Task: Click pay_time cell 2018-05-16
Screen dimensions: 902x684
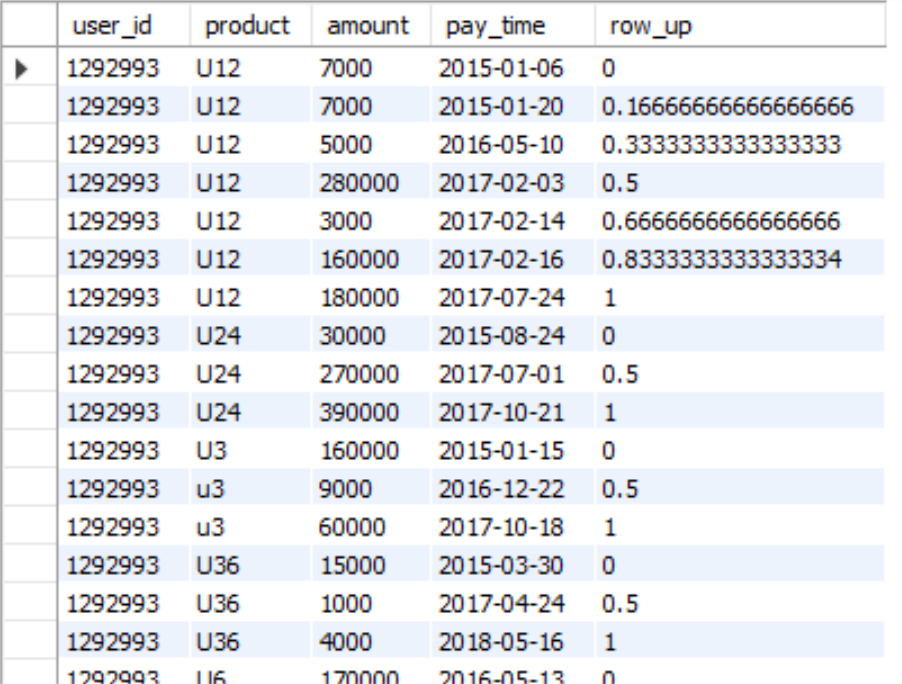Action: tap(512, 642)
